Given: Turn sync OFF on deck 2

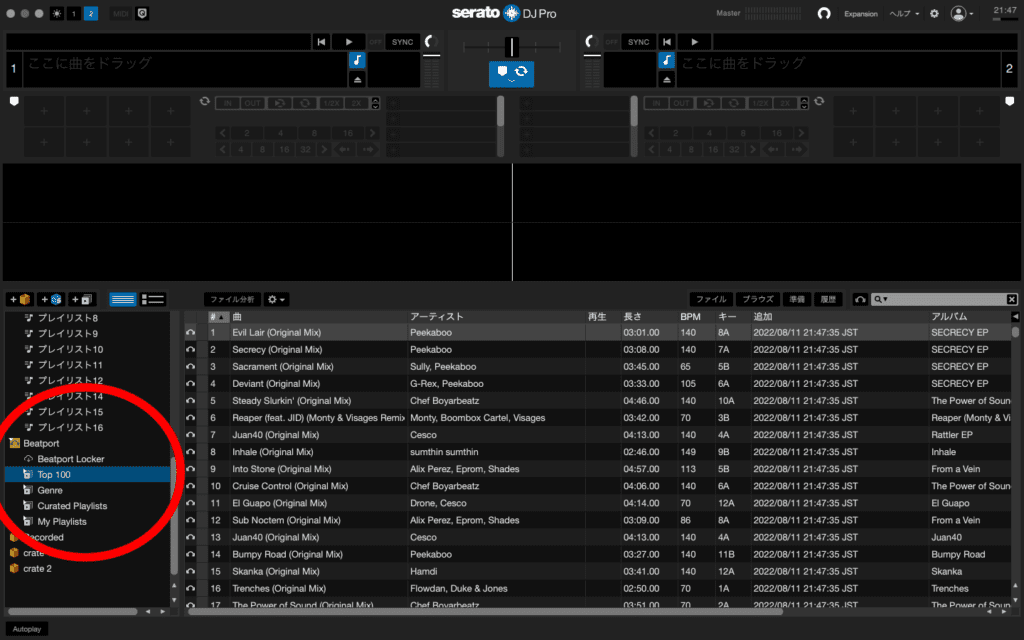Looking at the screenshot, I should click(611, 42).
